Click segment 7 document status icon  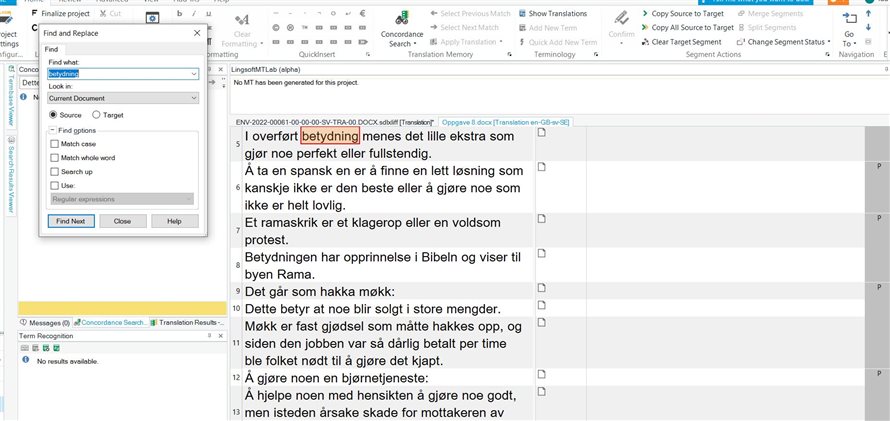[541, 218]
